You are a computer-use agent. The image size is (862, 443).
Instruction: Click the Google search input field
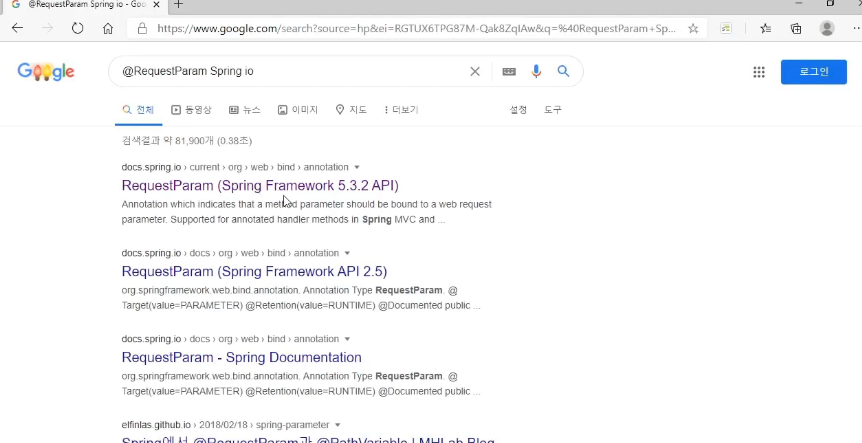click(291, 71)
